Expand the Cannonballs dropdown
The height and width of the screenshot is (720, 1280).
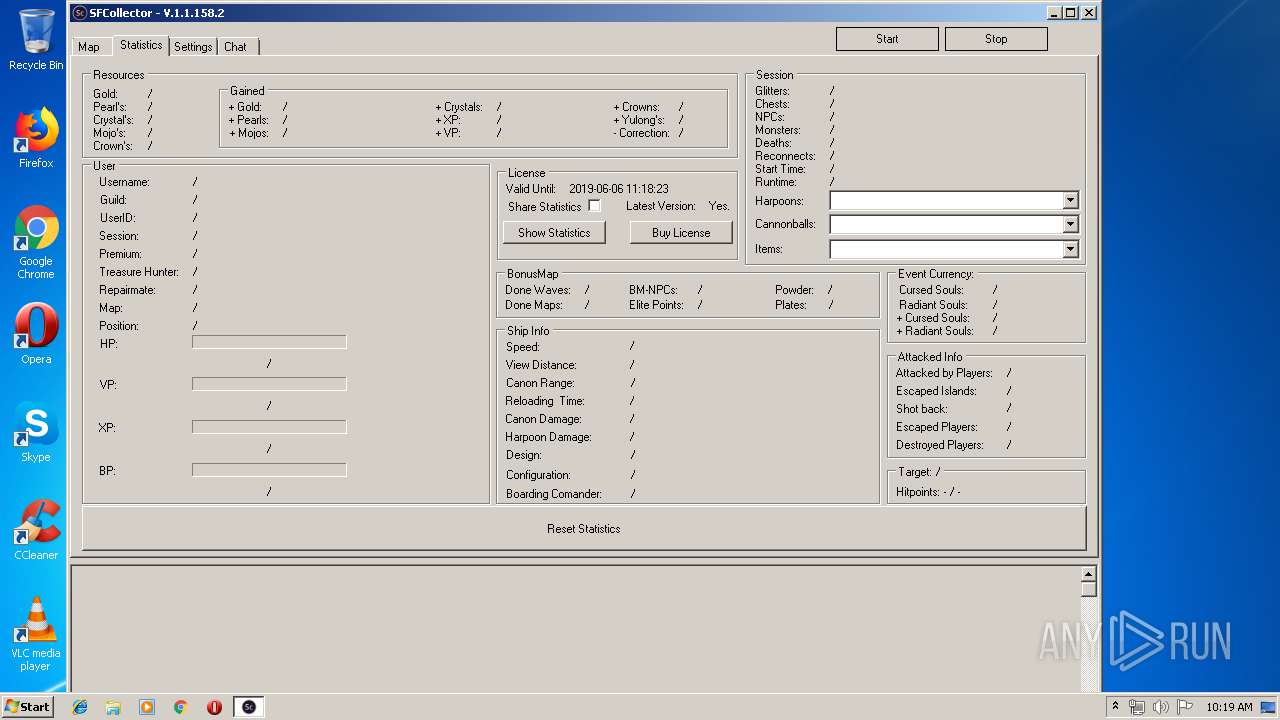pyautogui.click(x=1070, y=224)
